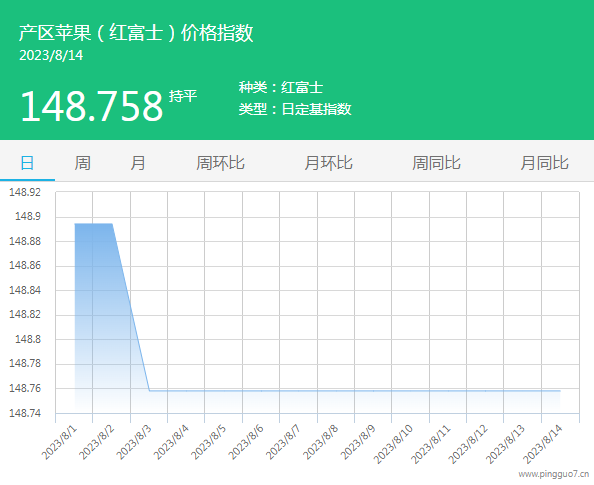Switch to the 月环比 tab
594x485 pixels.
point(328,163)
